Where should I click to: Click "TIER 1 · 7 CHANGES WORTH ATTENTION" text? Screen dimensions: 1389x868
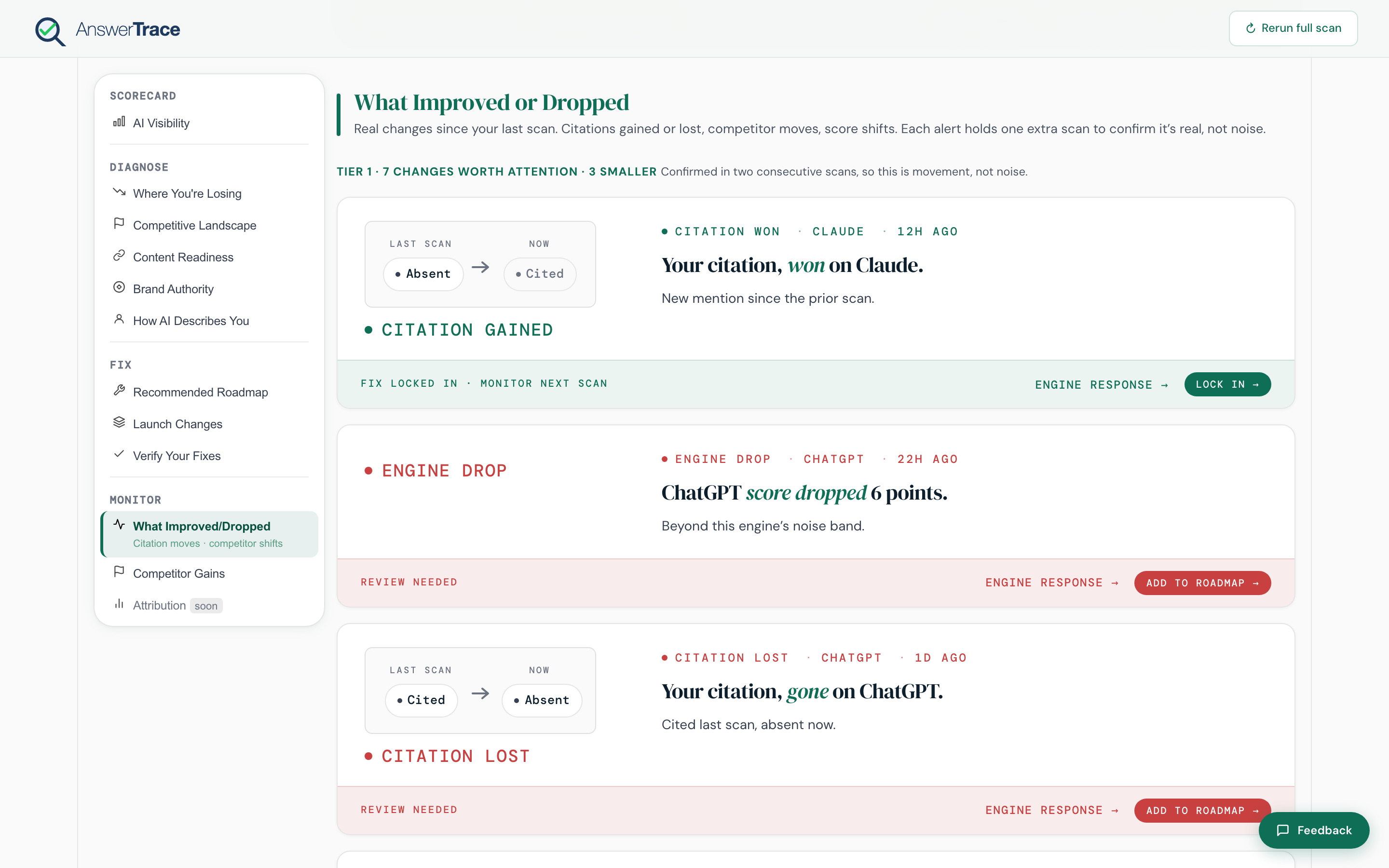pos(457,172)
